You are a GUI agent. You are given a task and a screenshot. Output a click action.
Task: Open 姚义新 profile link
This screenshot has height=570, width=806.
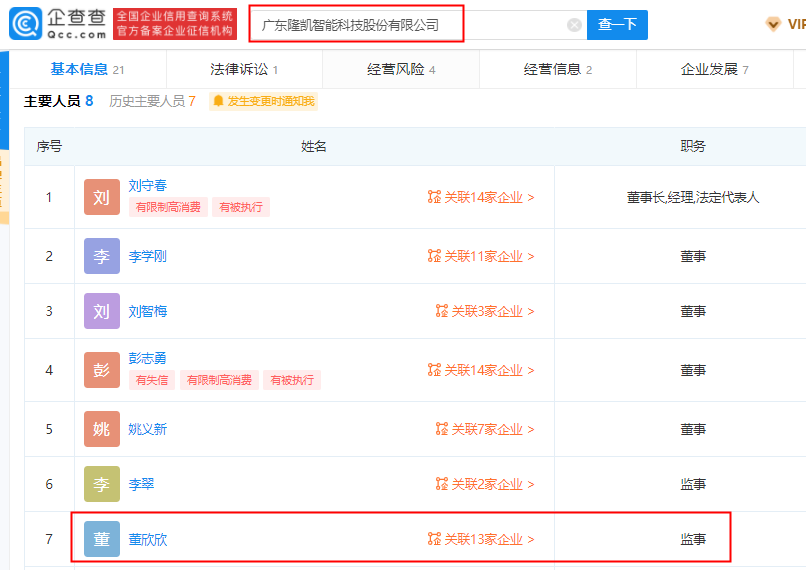[x=148, y=429]
